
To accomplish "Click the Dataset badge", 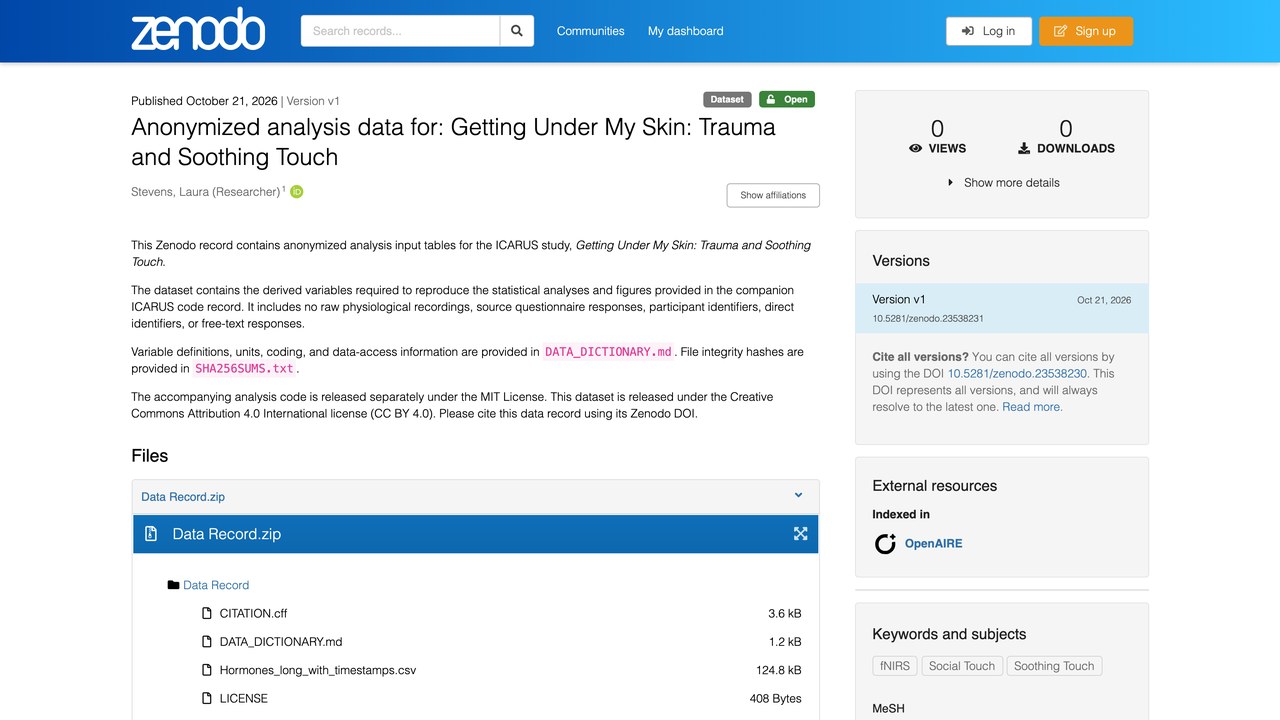I will pos(727,99).
